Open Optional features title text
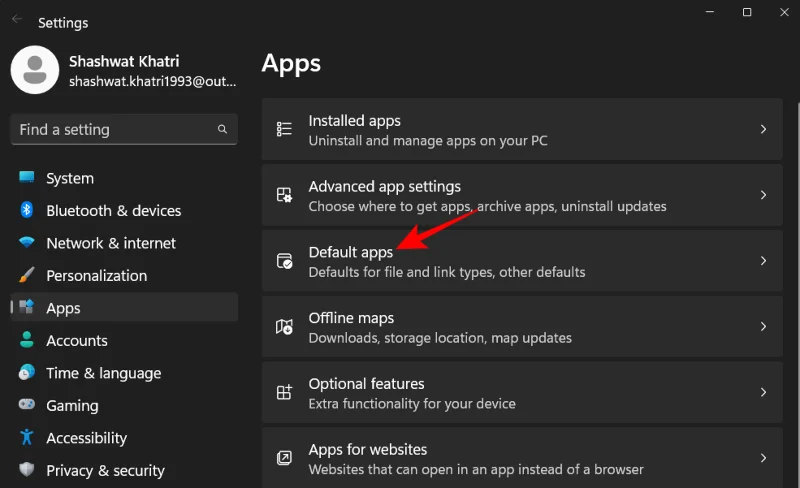The image size is (800, 488). click(366, 384)
